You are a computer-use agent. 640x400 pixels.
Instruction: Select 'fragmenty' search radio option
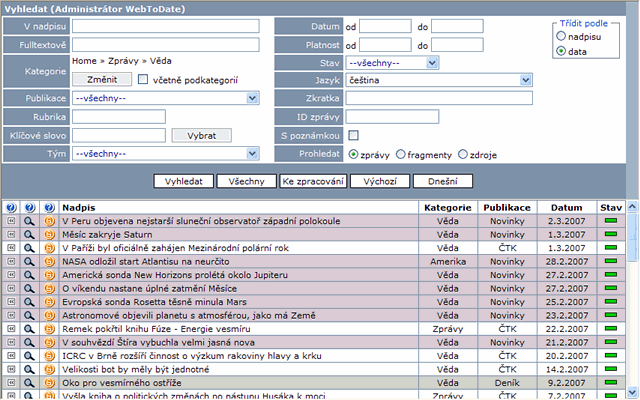[401, 155]
